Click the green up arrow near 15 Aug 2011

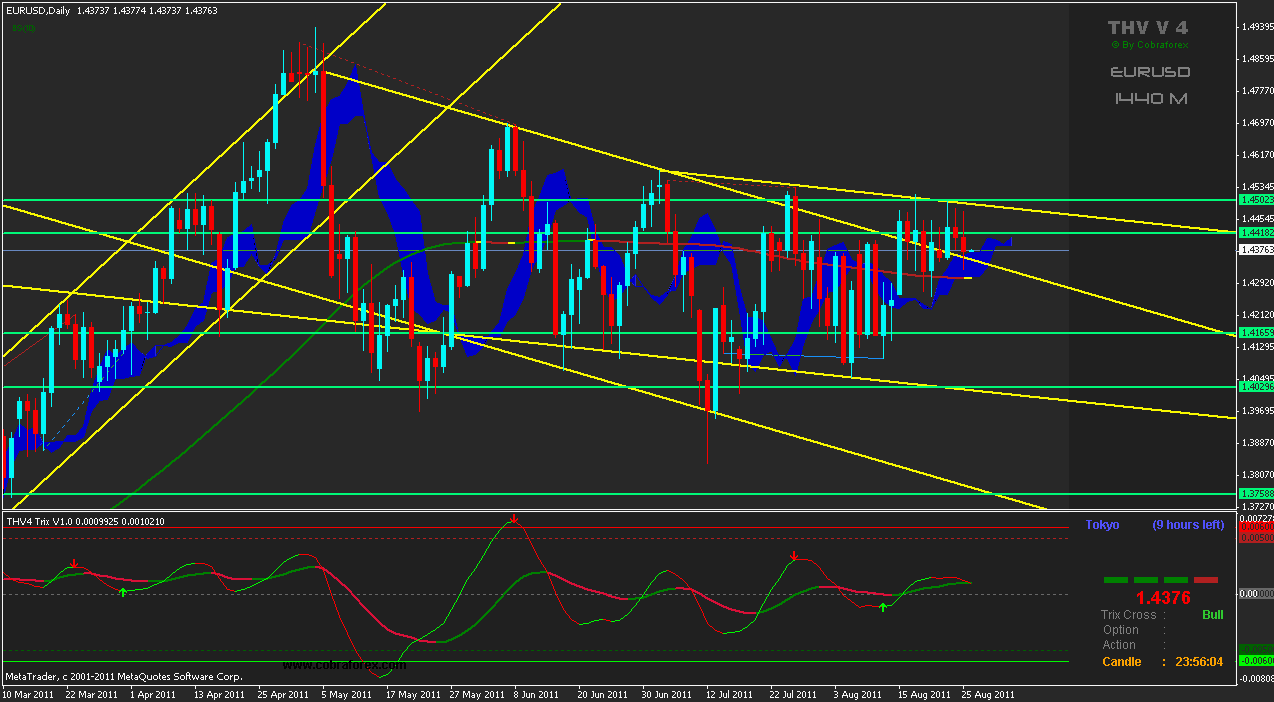(882, 607)
